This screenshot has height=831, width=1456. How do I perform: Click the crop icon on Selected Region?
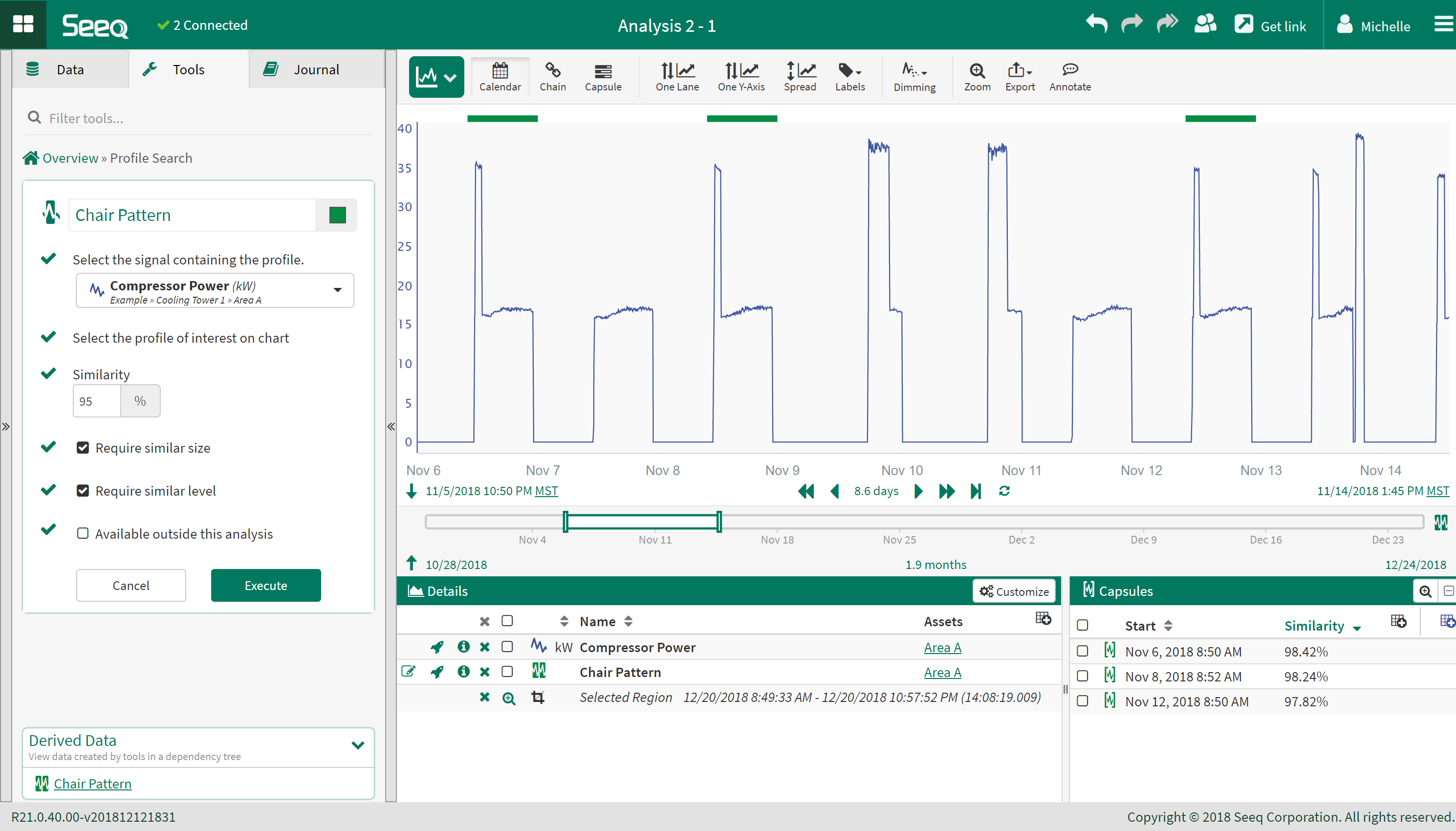pyautogui.click(x=538, y=698)
